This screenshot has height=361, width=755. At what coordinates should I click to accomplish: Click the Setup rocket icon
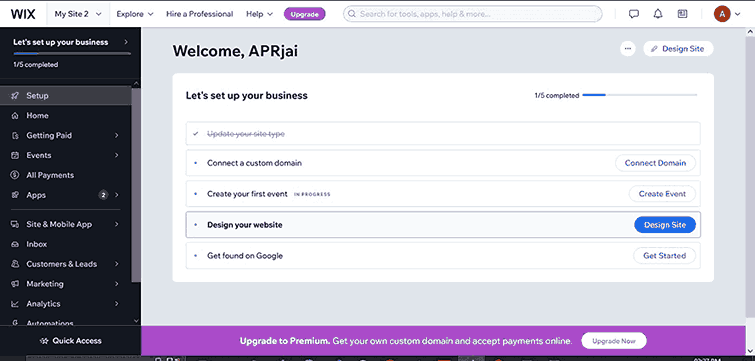15,95
